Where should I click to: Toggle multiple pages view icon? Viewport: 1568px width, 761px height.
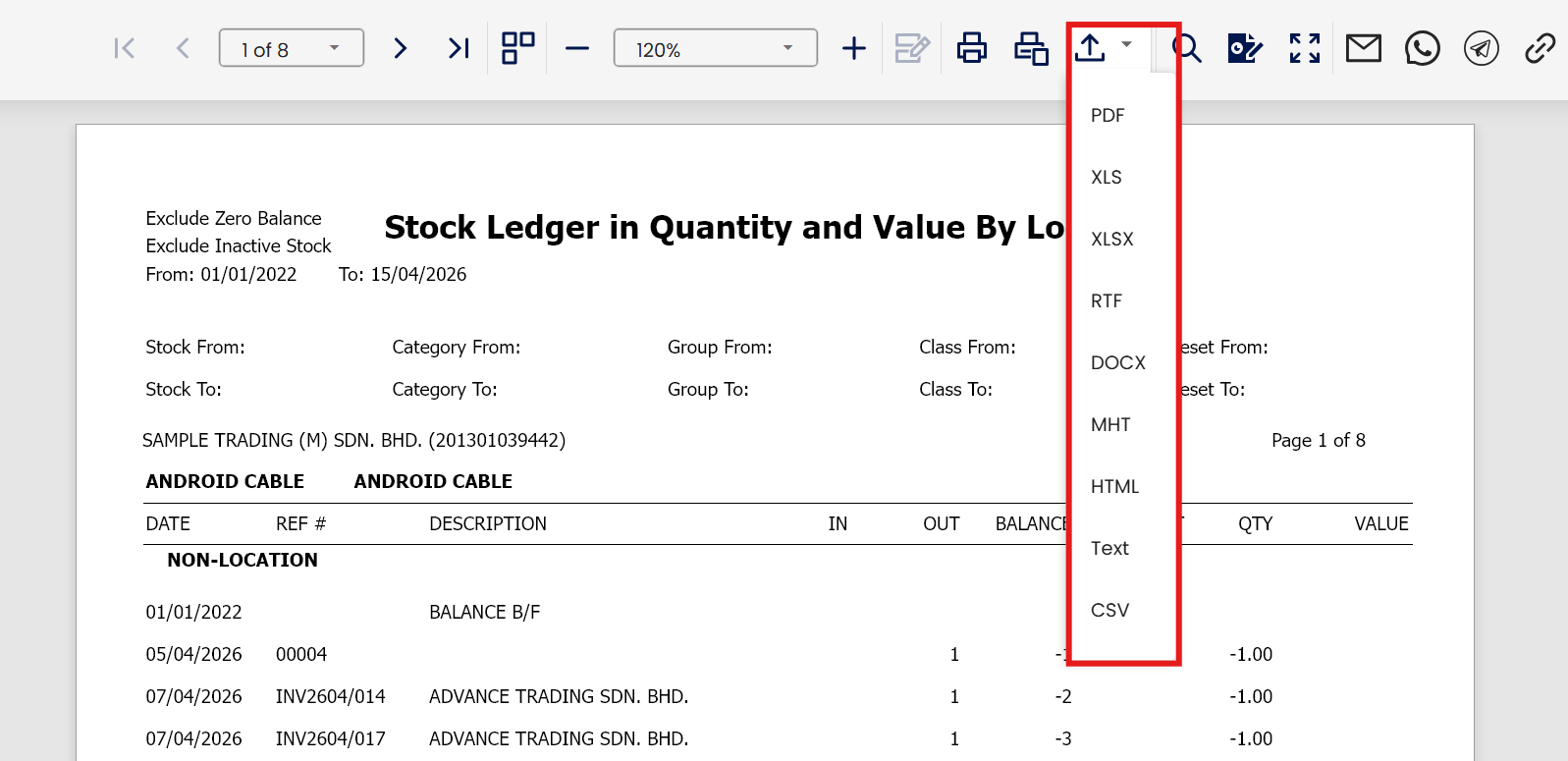click(x=518, y=48)
